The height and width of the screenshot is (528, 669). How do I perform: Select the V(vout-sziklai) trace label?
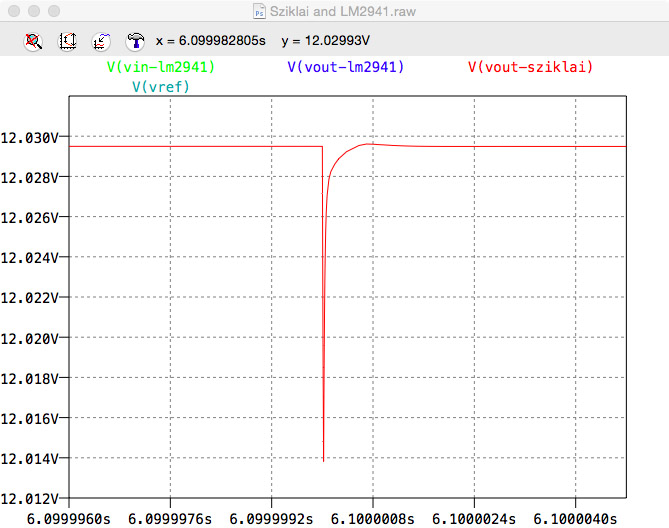click(x=530, y=67)
